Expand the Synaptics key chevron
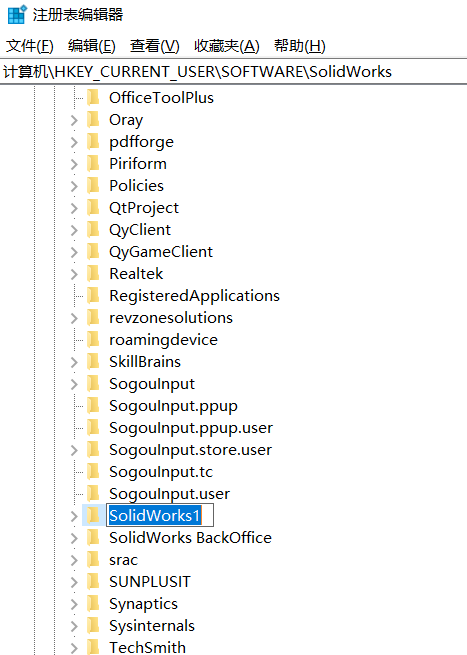Image resolution: width=467 pixels, height=655 pixels. pos(74,604)
